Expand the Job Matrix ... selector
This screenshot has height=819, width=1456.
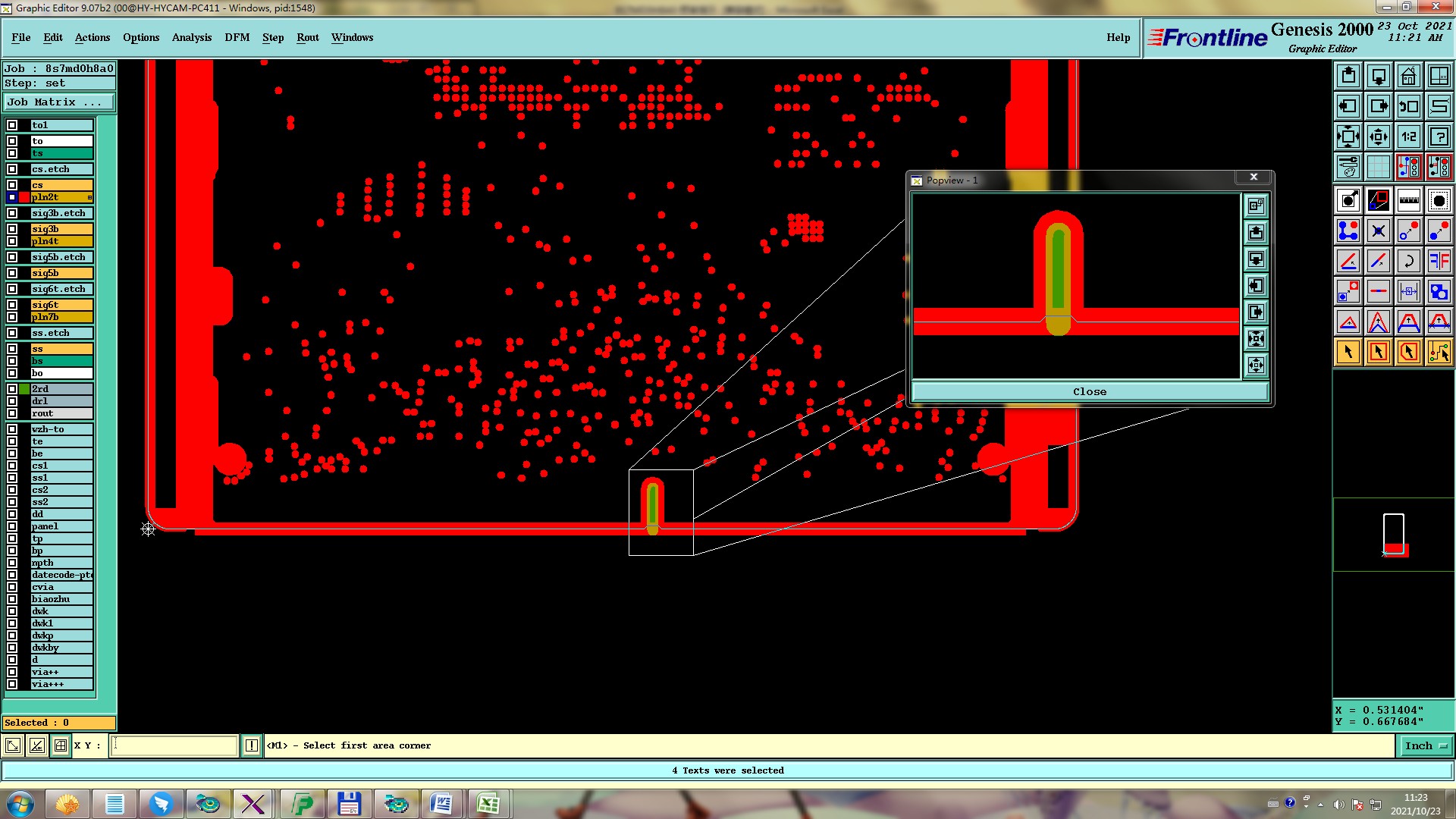[59, 102]
